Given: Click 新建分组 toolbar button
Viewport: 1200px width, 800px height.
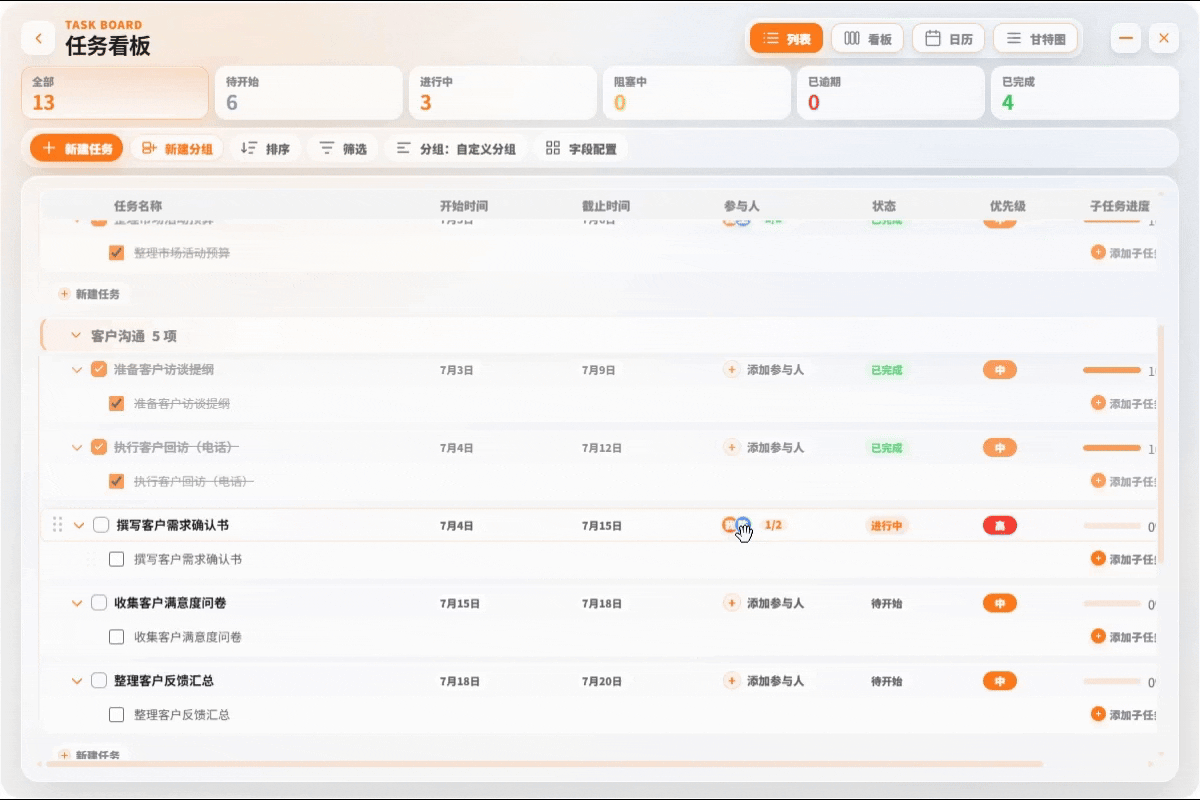Looking at the screenshot, I should click(x=177, y=148).
